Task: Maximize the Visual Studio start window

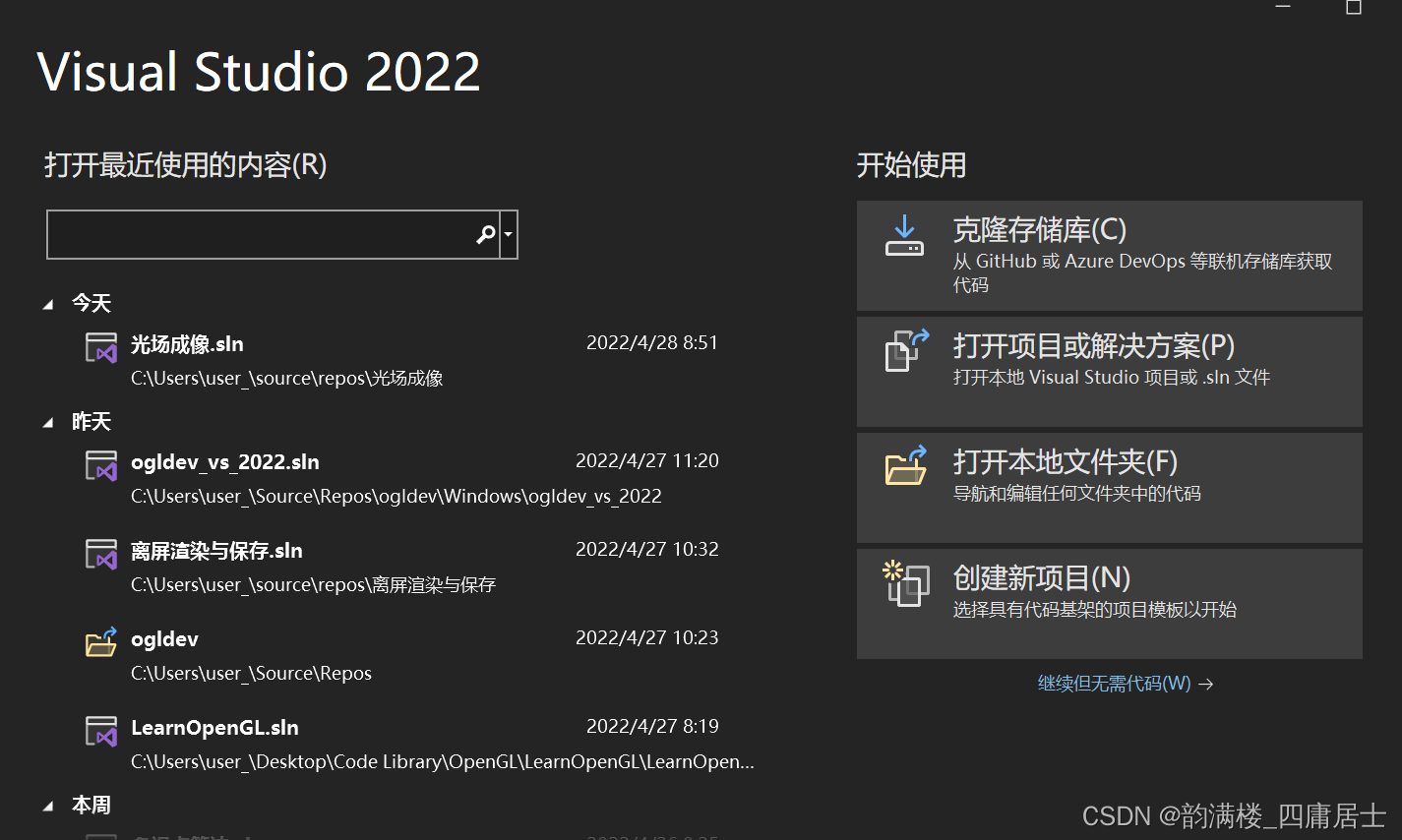Action: pos(1354,7)
